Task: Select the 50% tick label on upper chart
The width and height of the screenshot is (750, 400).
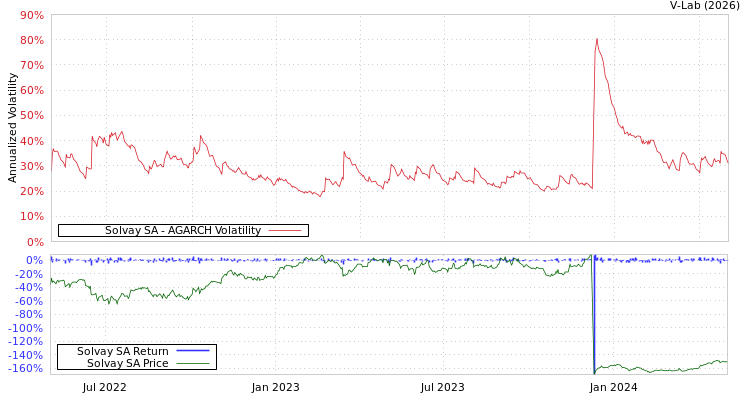Action: 31,116
